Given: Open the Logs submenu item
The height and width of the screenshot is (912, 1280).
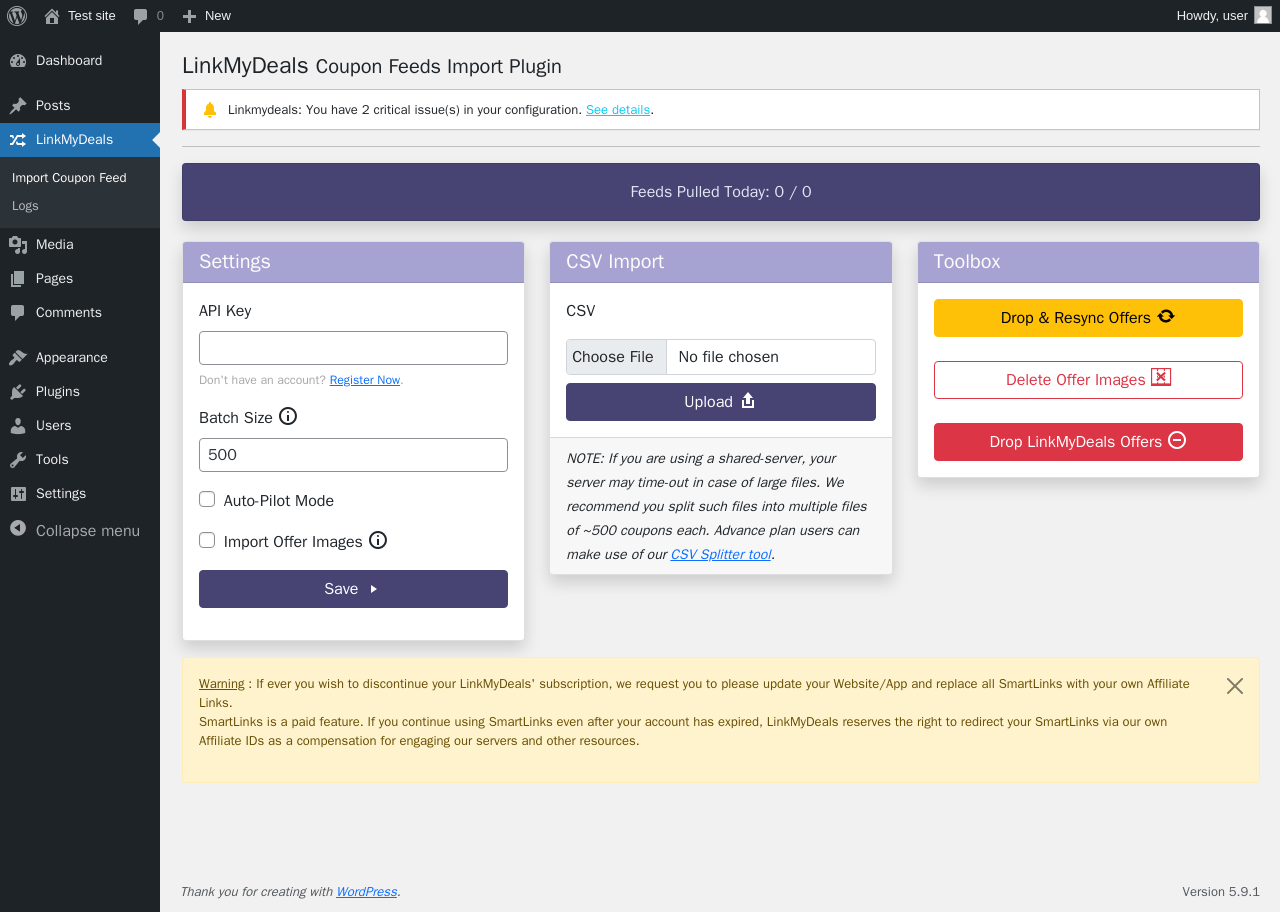Looking at the screenshot, I should [x=25, y=206].
